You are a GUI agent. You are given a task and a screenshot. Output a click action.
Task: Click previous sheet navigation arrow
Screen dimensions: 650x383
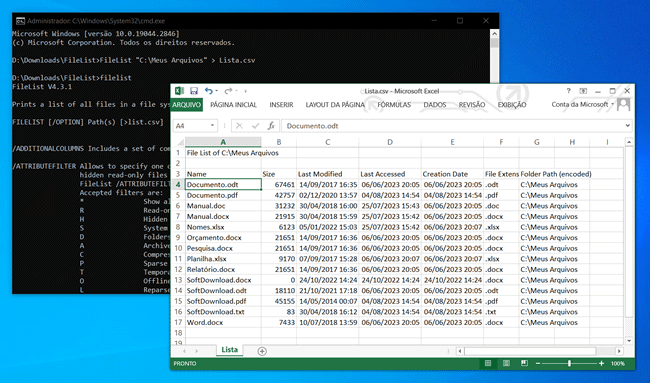coord(184,351)
